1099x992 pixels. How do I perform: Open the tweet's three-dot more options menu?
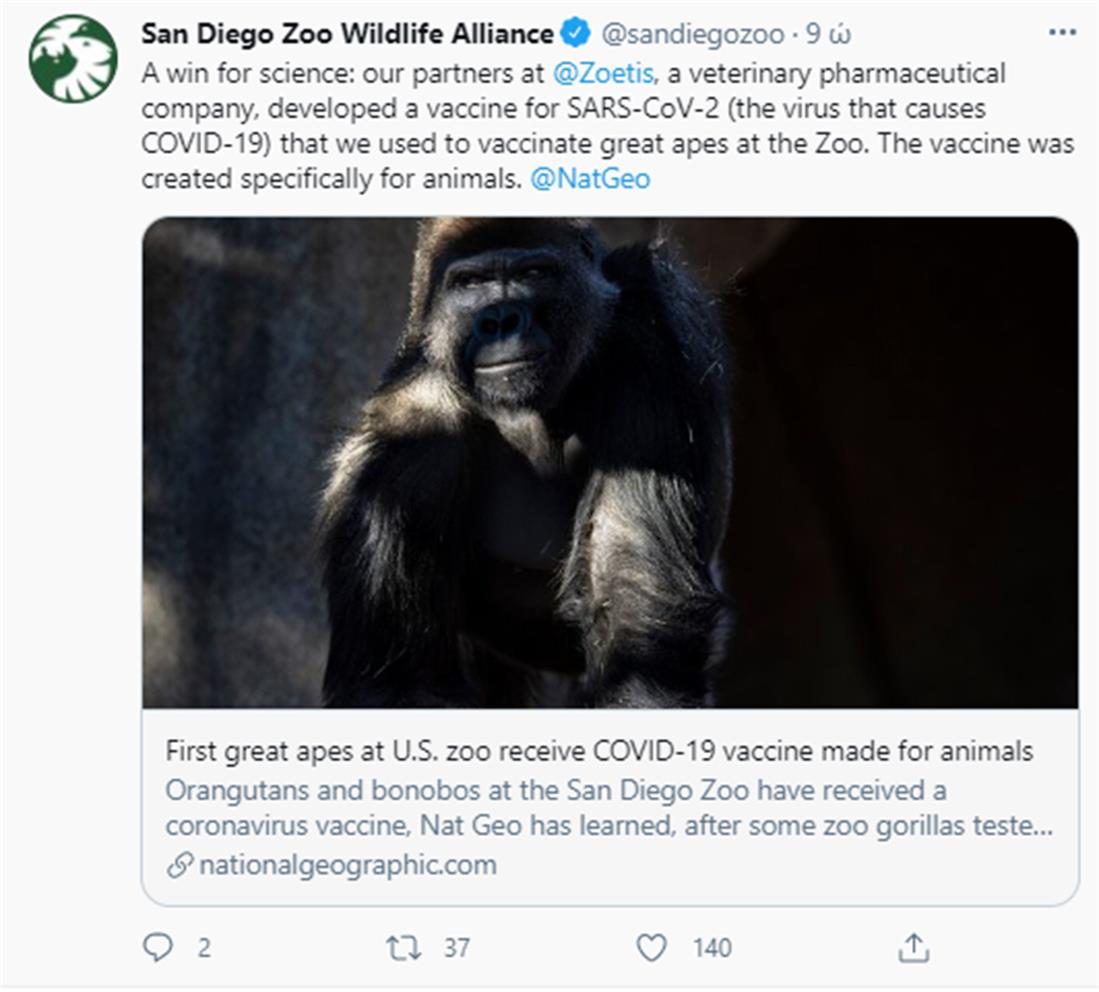click(x=1061, y=33)
